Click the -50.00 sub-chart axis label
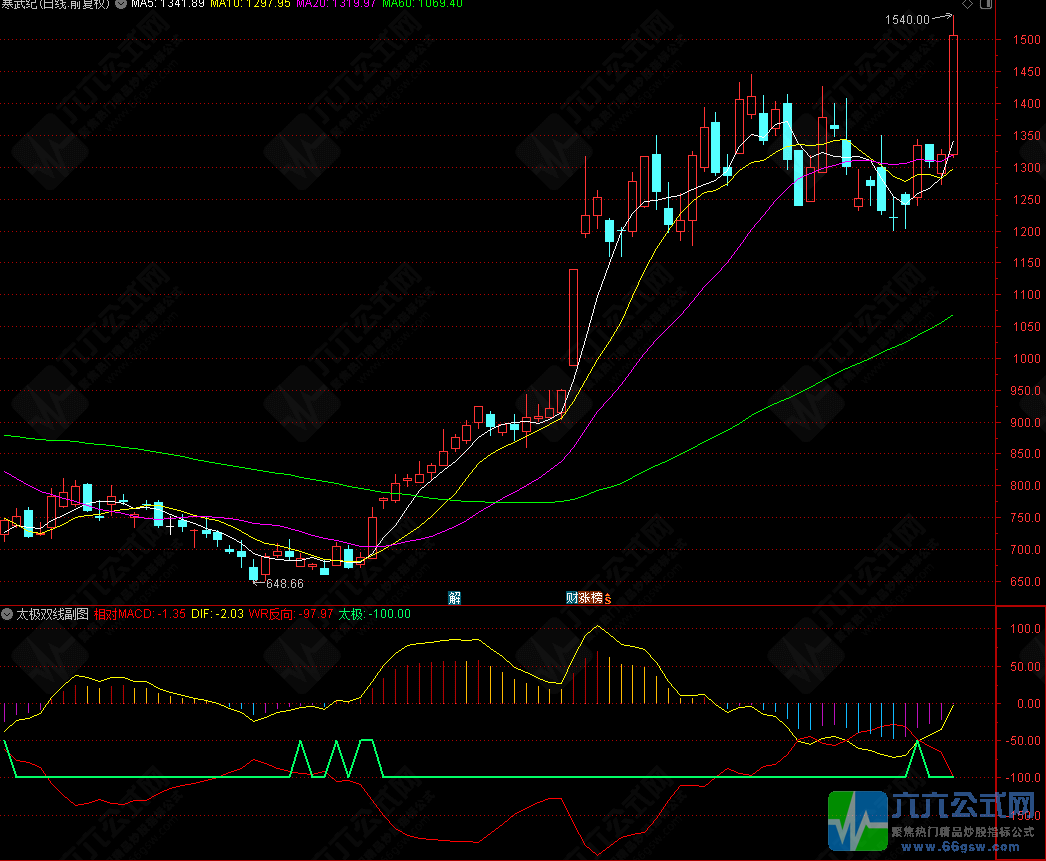 1024,740
